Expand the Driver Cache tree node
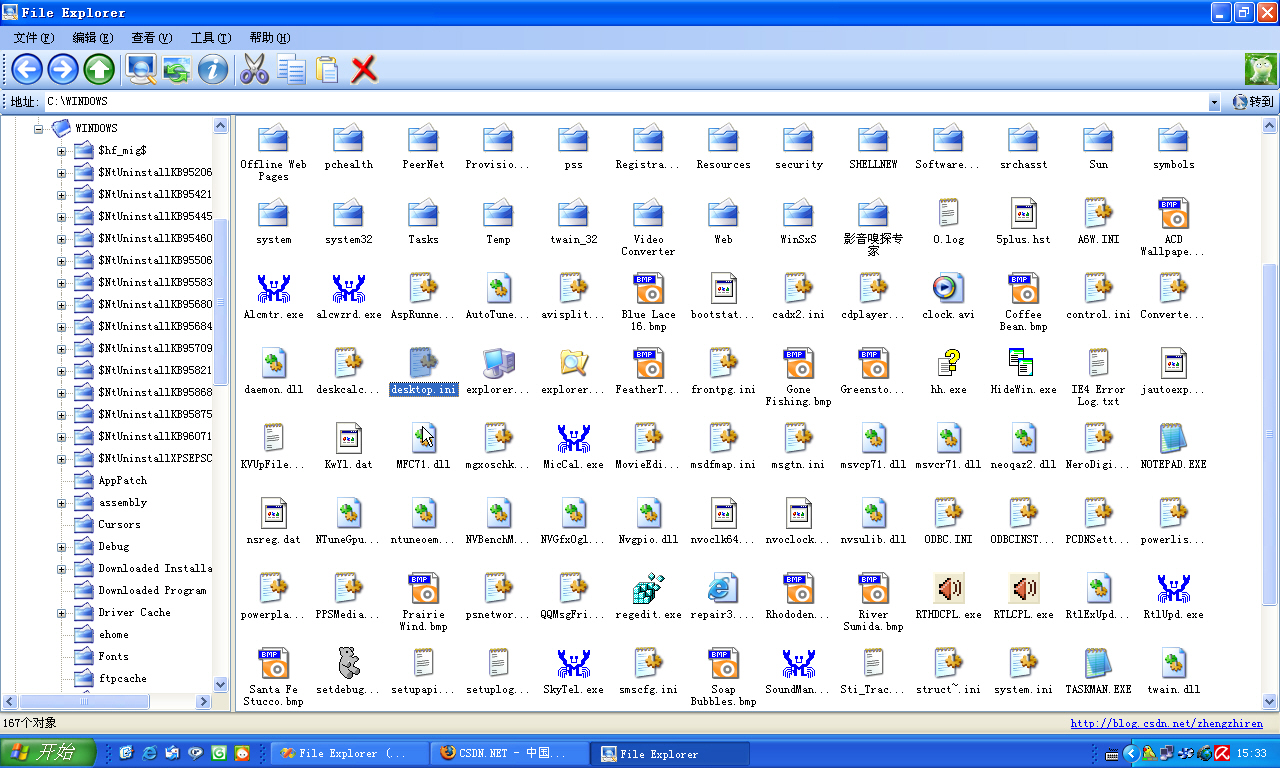This screenshot has height=768, width=1280. pos(62,613)
